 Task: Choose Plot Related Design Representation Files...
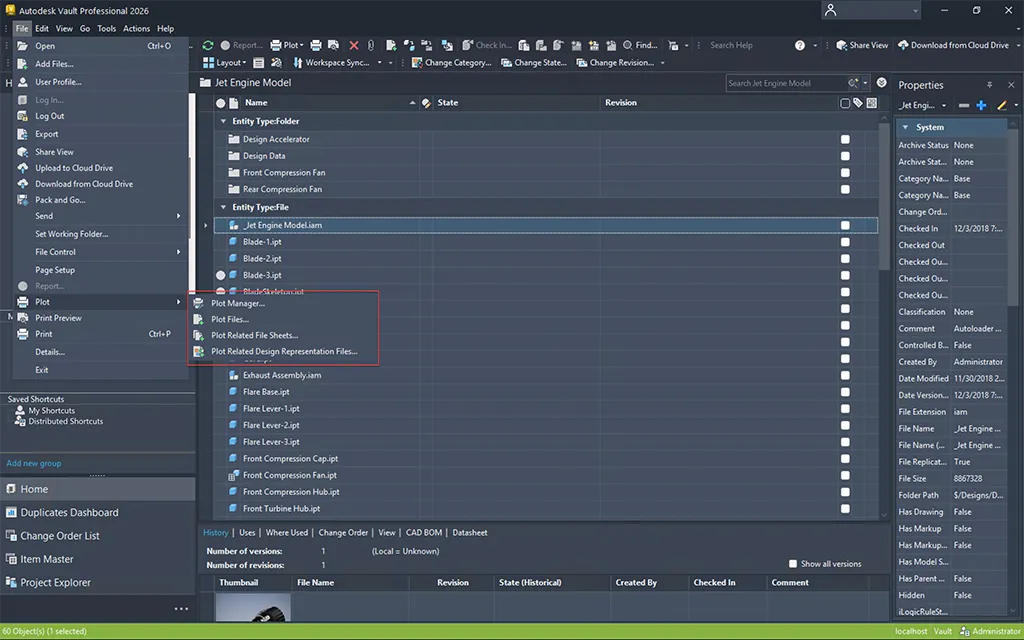[282, 351]
